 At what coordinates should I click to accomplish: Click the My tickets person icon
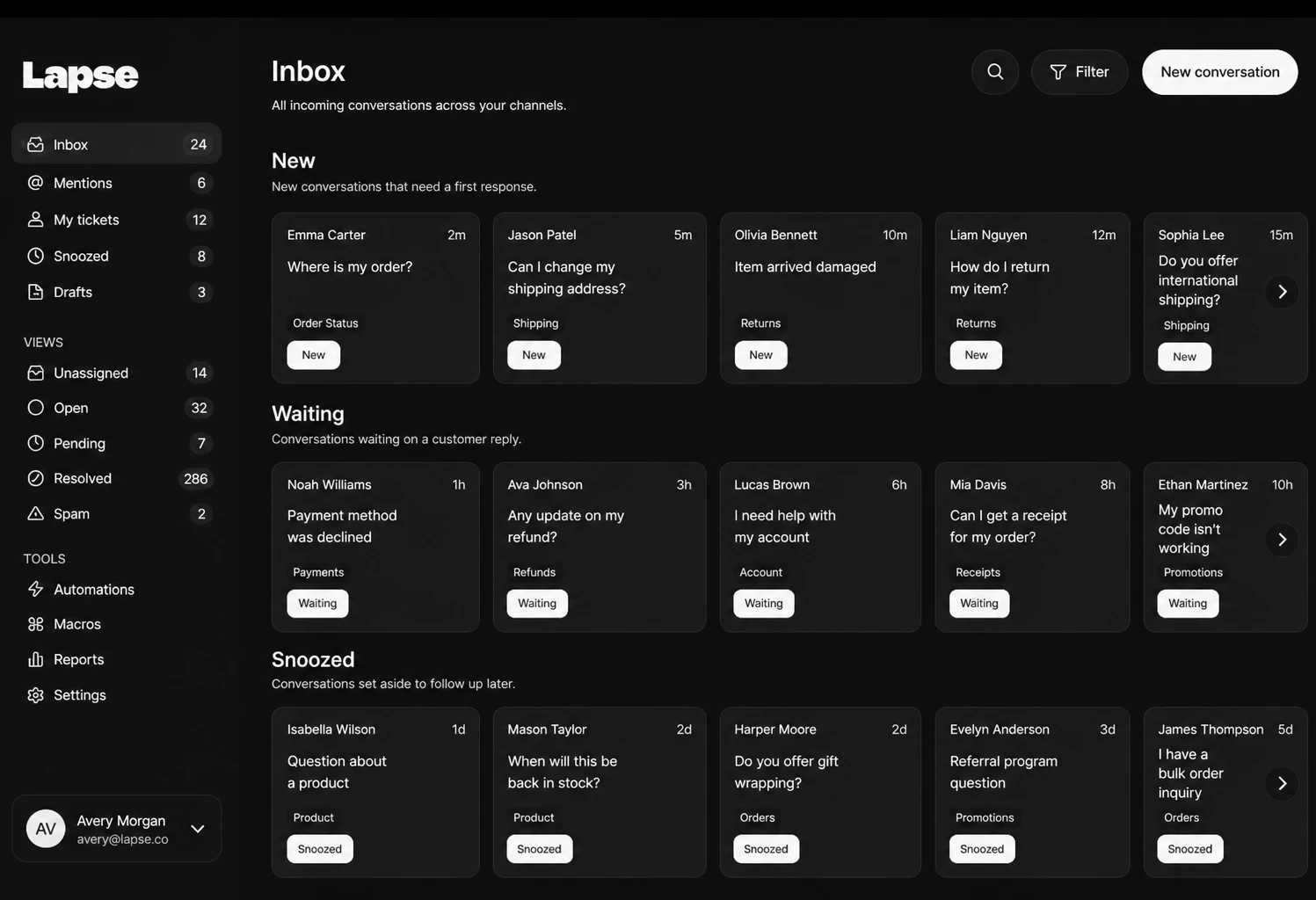pyautogui.click(x=35, y=220)
